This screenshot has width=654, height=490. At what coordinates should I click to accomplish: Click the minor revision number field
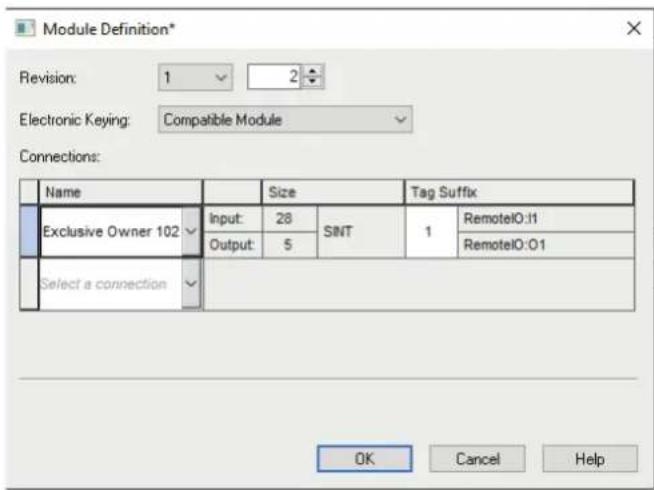point(274,77)
